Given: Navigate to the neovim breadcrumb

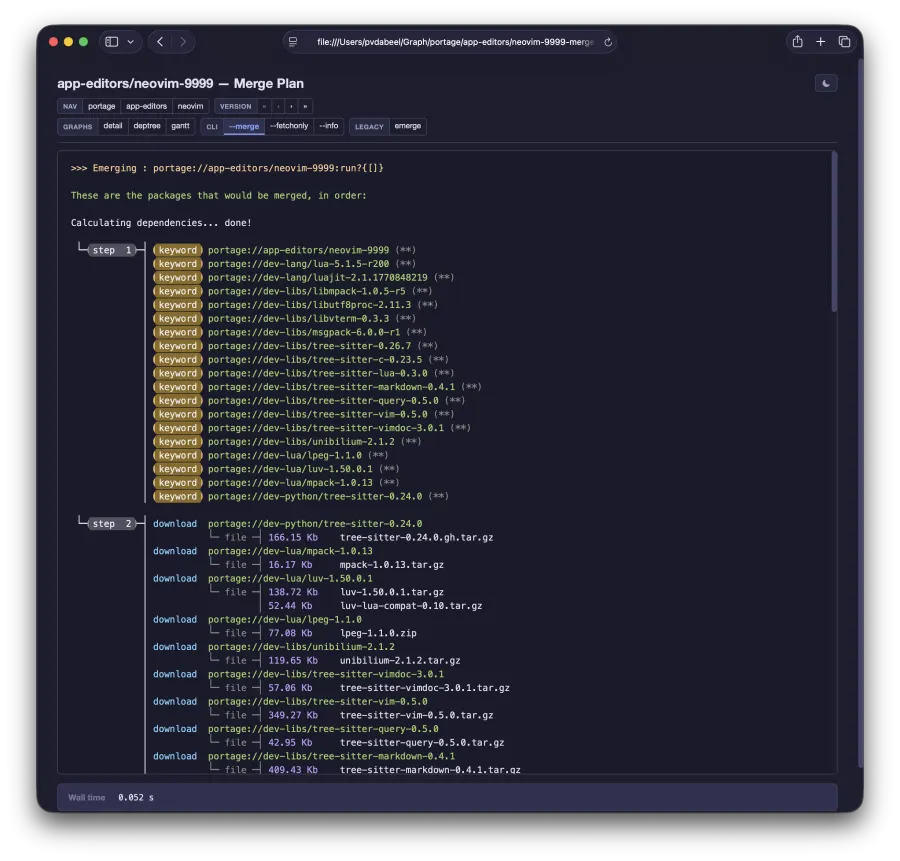Looking at the screenshot, I should pyautogui.click(x=191, y=106).
